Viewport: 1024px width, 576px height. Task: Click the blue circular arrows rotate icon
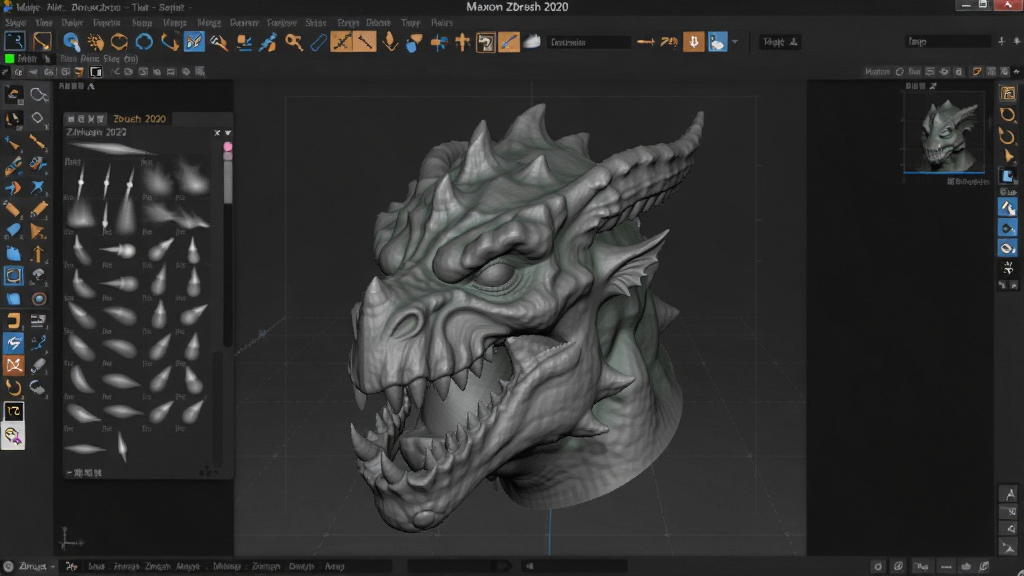pos(144,42)
